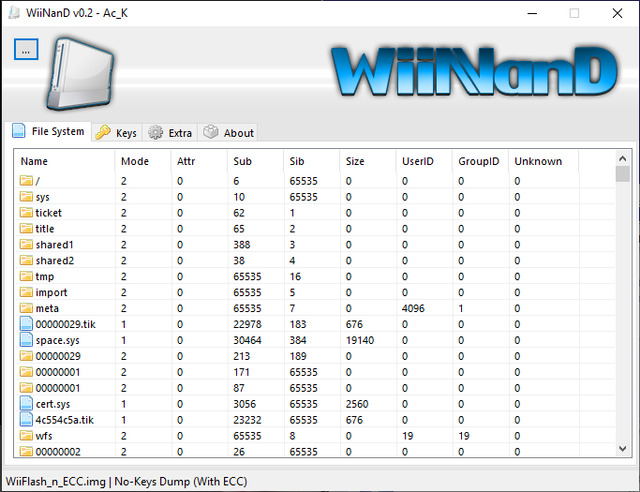Open the Extra tab
The height and width of the screenshot is (492, 640).
coord(170,133)
